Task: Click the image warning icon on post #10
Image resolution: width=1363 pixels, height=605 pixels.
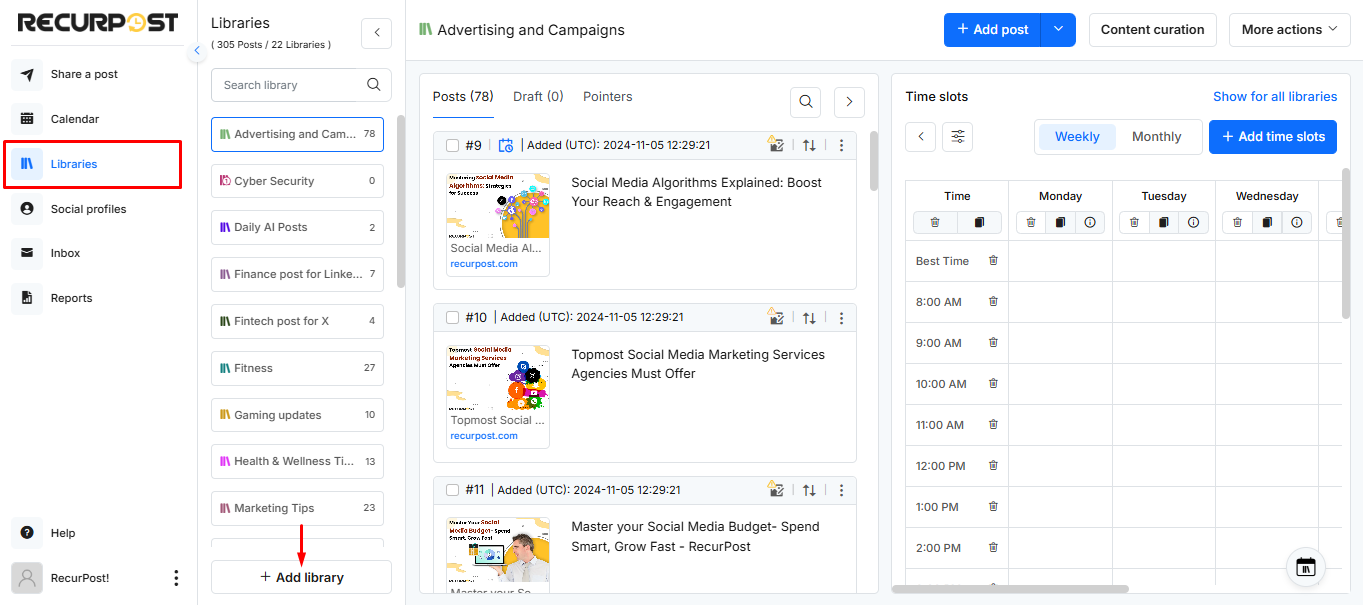Action: 775,317
